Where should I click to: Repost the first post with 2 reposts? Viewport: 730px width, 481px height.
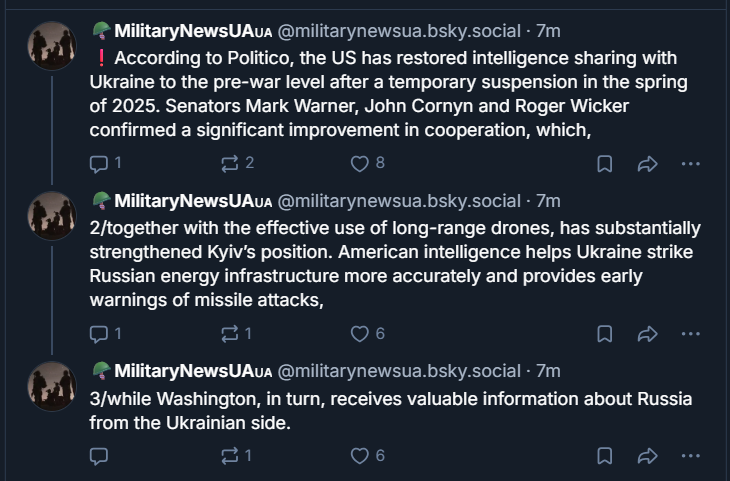[237, 163]
